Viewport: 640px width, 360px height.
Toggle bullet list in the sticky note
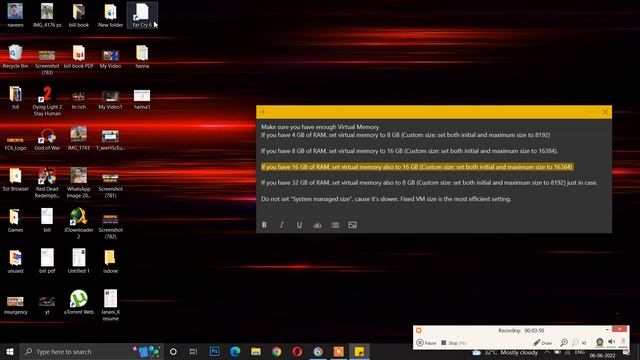coord(335,225)
